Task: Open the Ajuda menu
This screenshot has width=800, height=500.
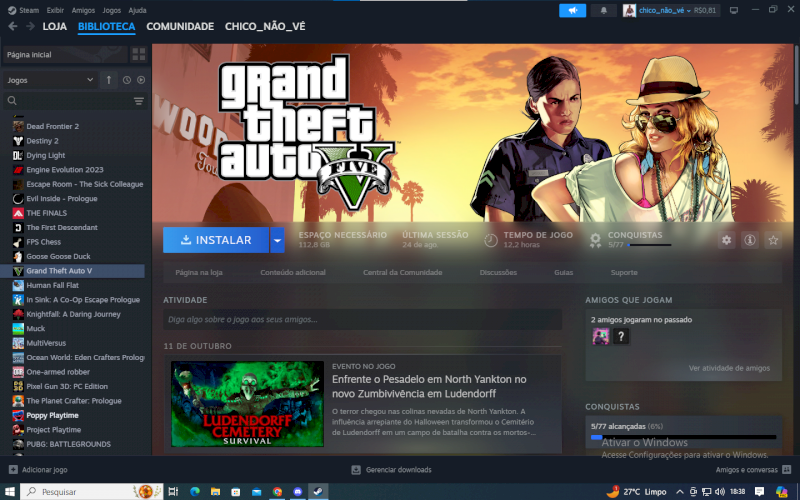Action: [x=137, y=10]
